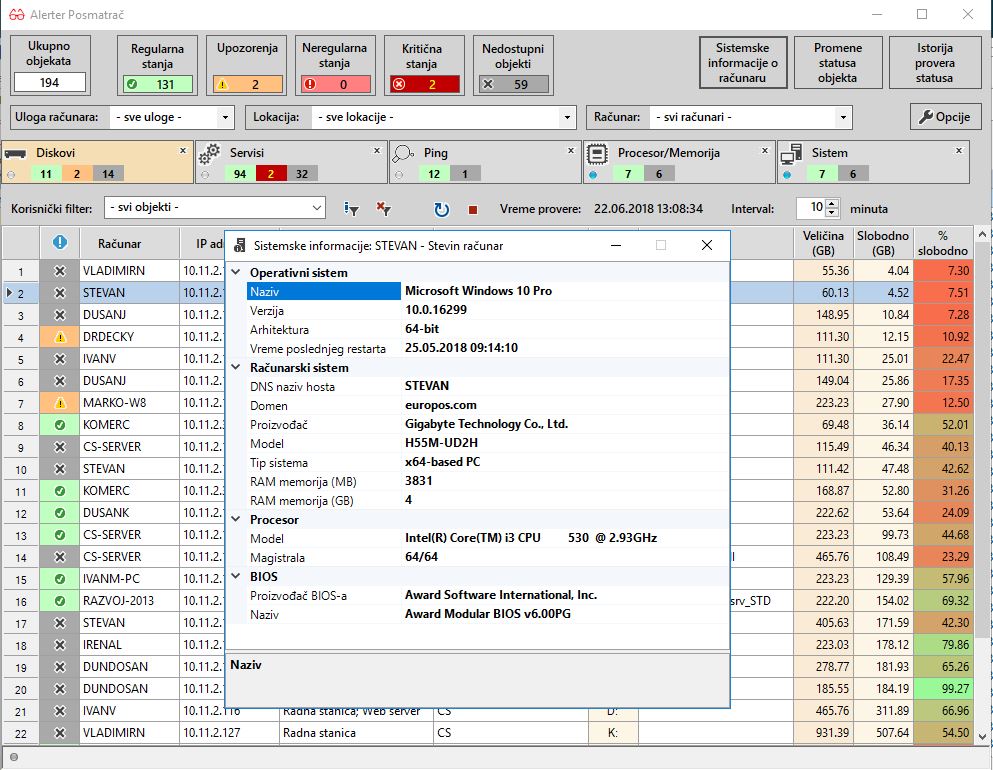Screen dimensions: 993x770
Task: Open Sistemske informacije o računaru
Action: click(743, 63)
